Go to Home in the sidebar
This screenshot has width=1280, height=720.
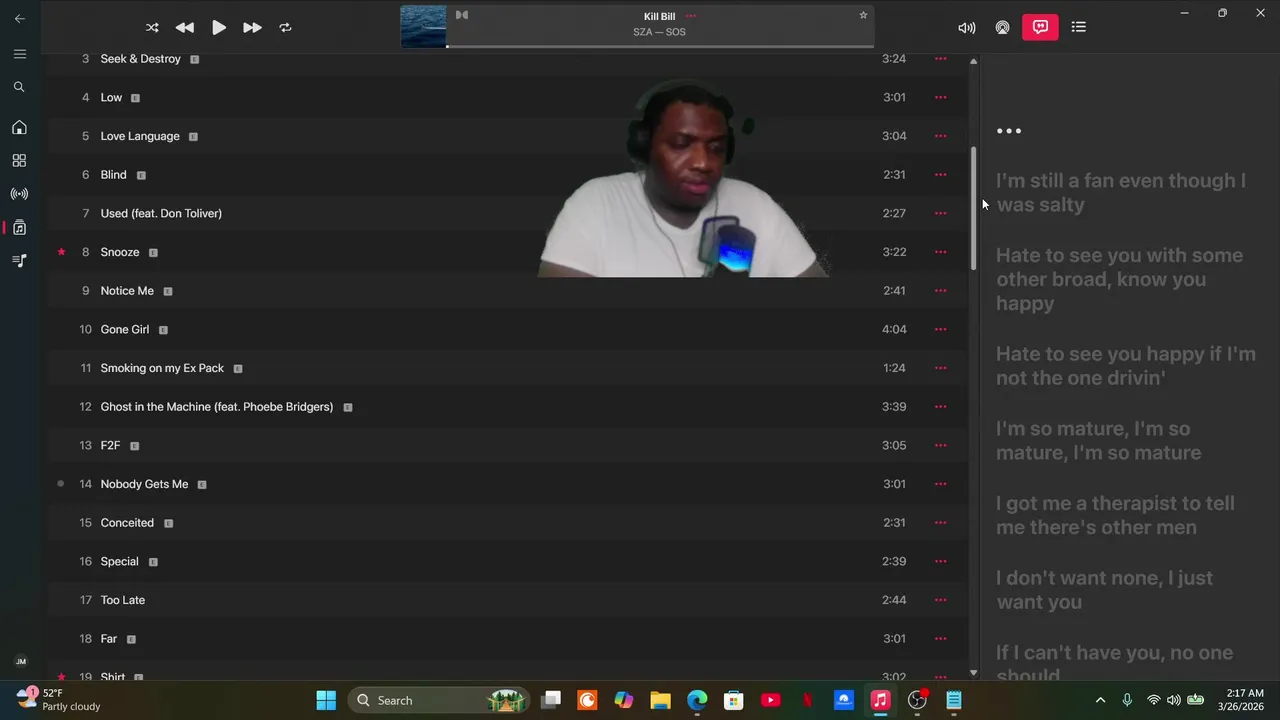point(19,127)
